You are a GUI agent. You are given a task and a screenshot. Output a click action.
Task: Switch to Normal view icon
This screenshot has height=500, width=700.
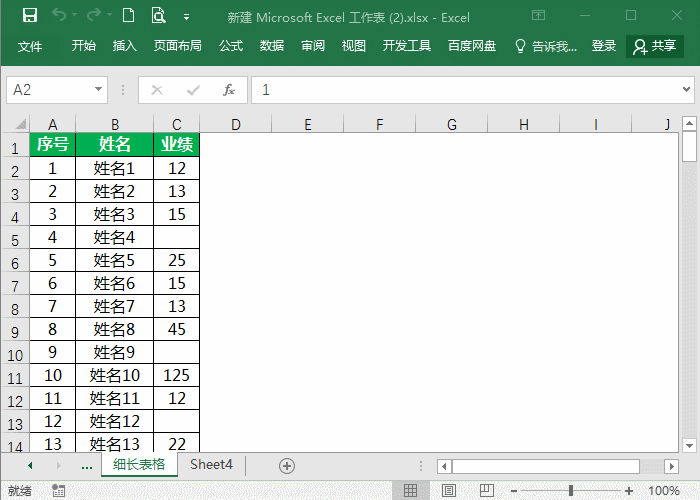coord(410,491)
